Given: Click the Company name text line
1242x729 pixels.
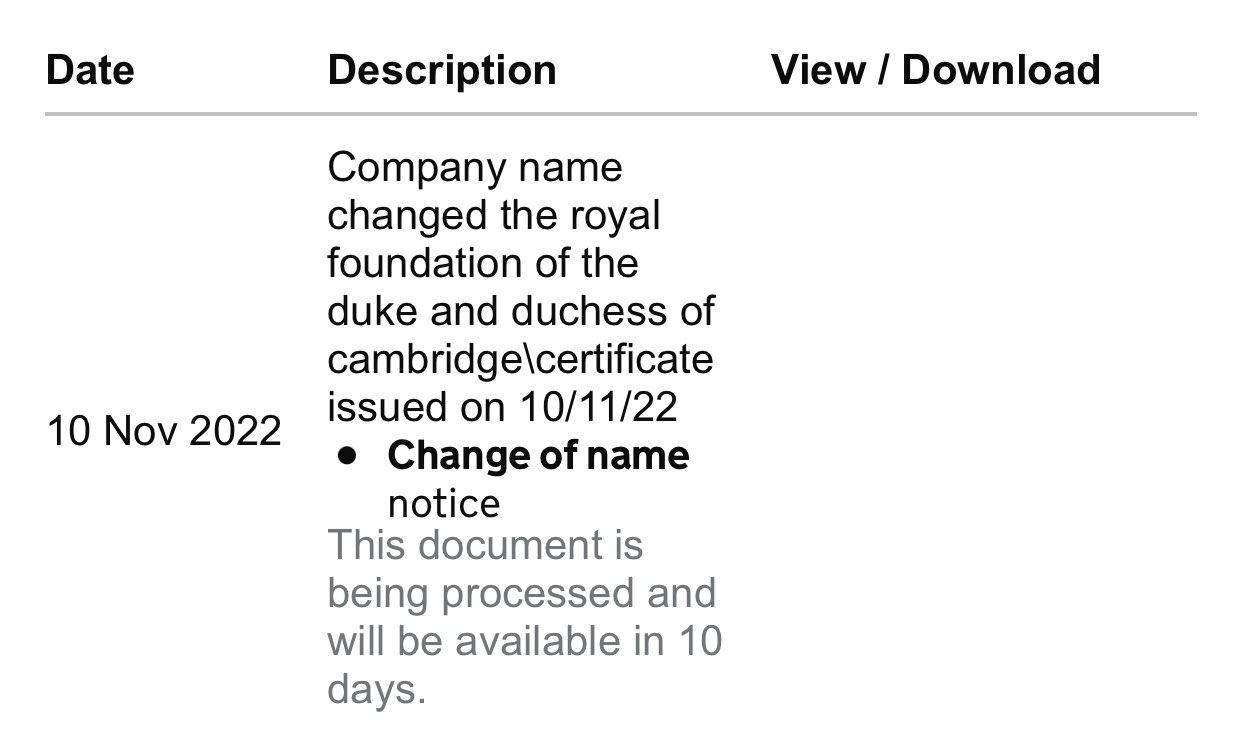Looking at the screenshot, I should (474, 168).
